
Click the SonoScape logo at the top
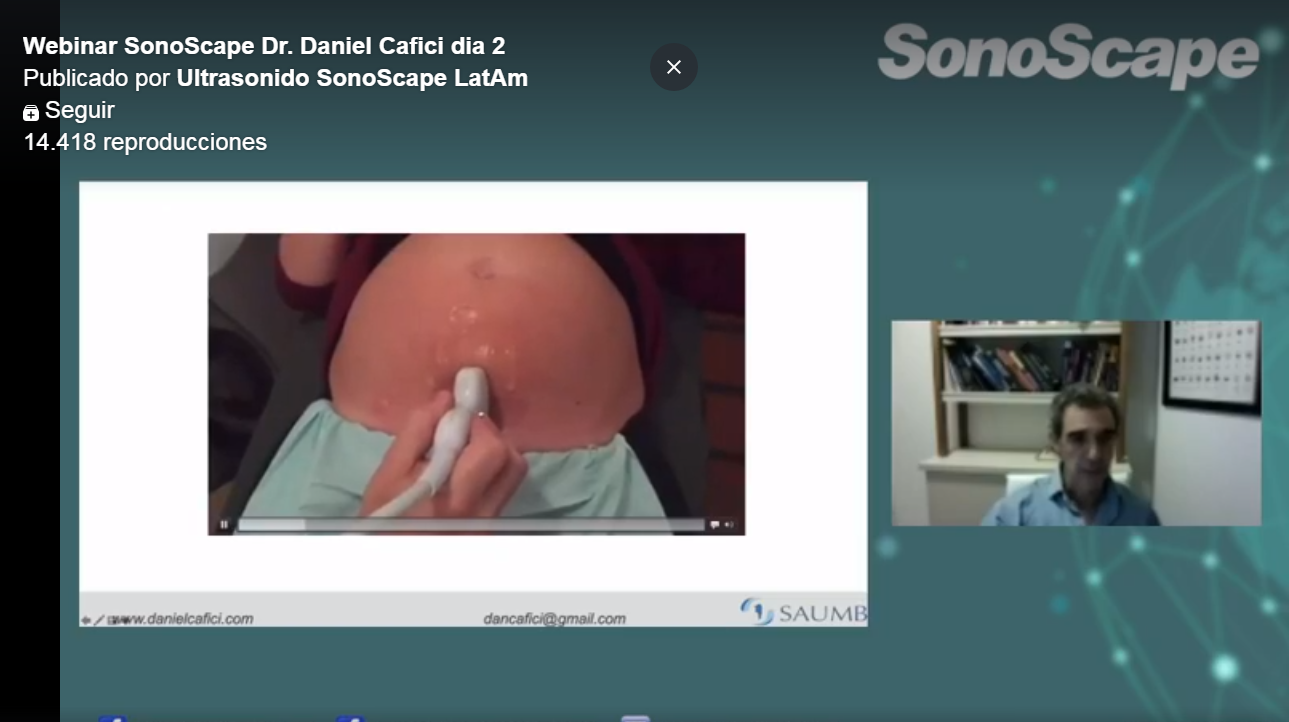(1068, 55)
